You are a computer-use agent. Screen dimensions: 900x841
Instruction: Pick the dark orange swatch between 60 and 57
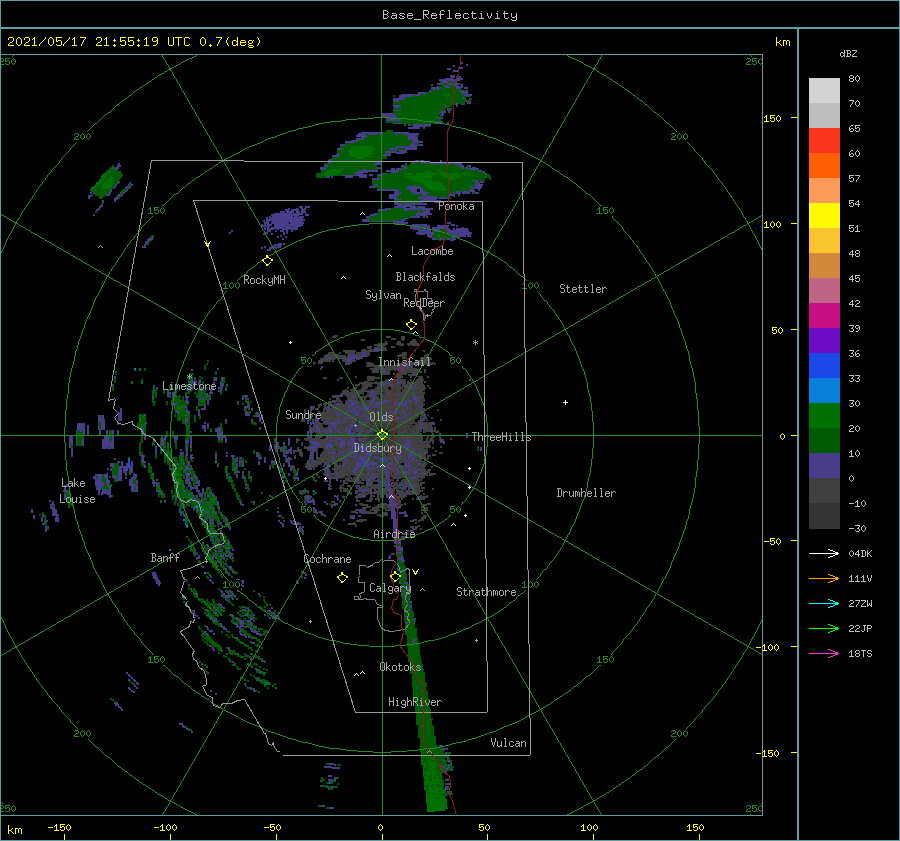tap(824, 166)
